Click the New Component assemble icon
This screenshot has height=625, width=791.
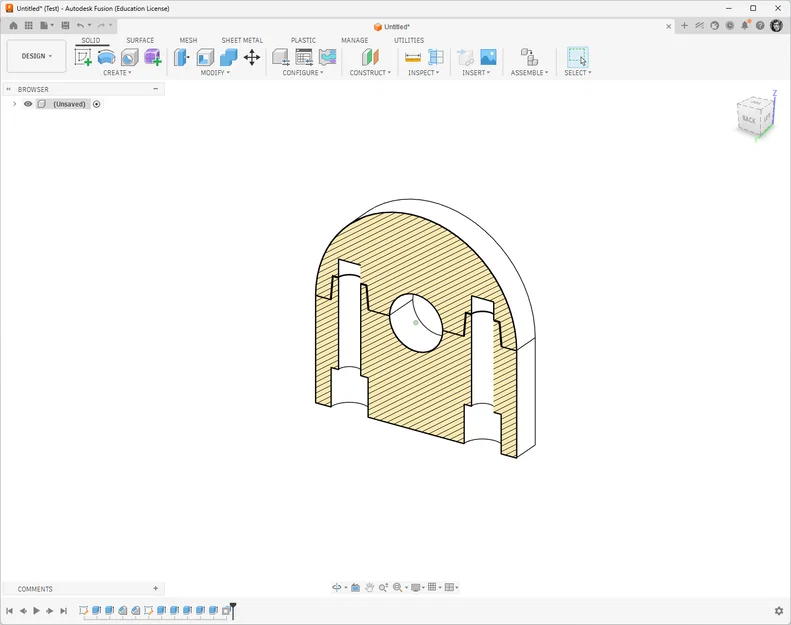tap(529, 57)
